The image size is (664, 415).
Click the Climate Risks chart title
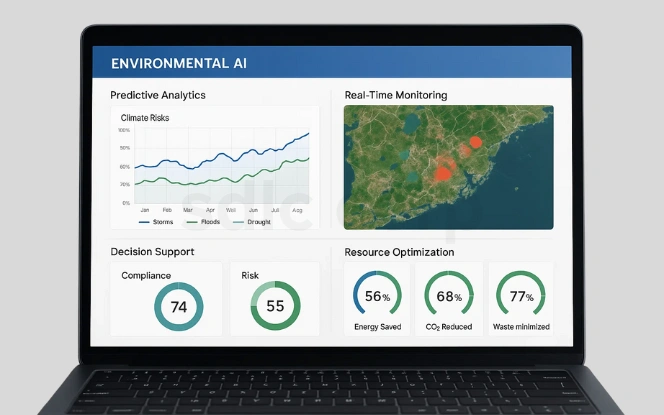tap(146, 118)
